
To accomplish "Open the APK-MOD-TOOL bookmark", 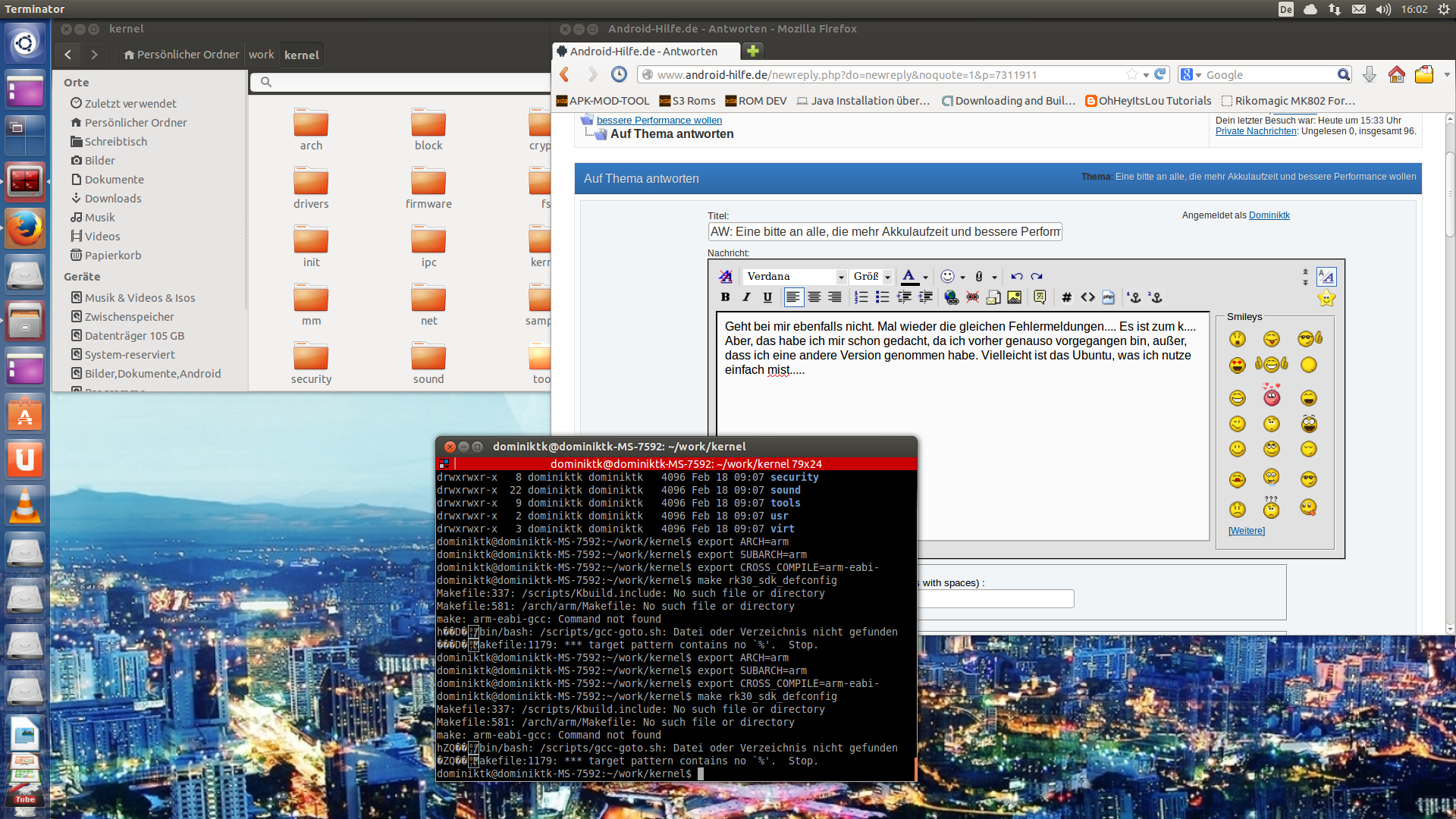I will (x=603, y=101).
